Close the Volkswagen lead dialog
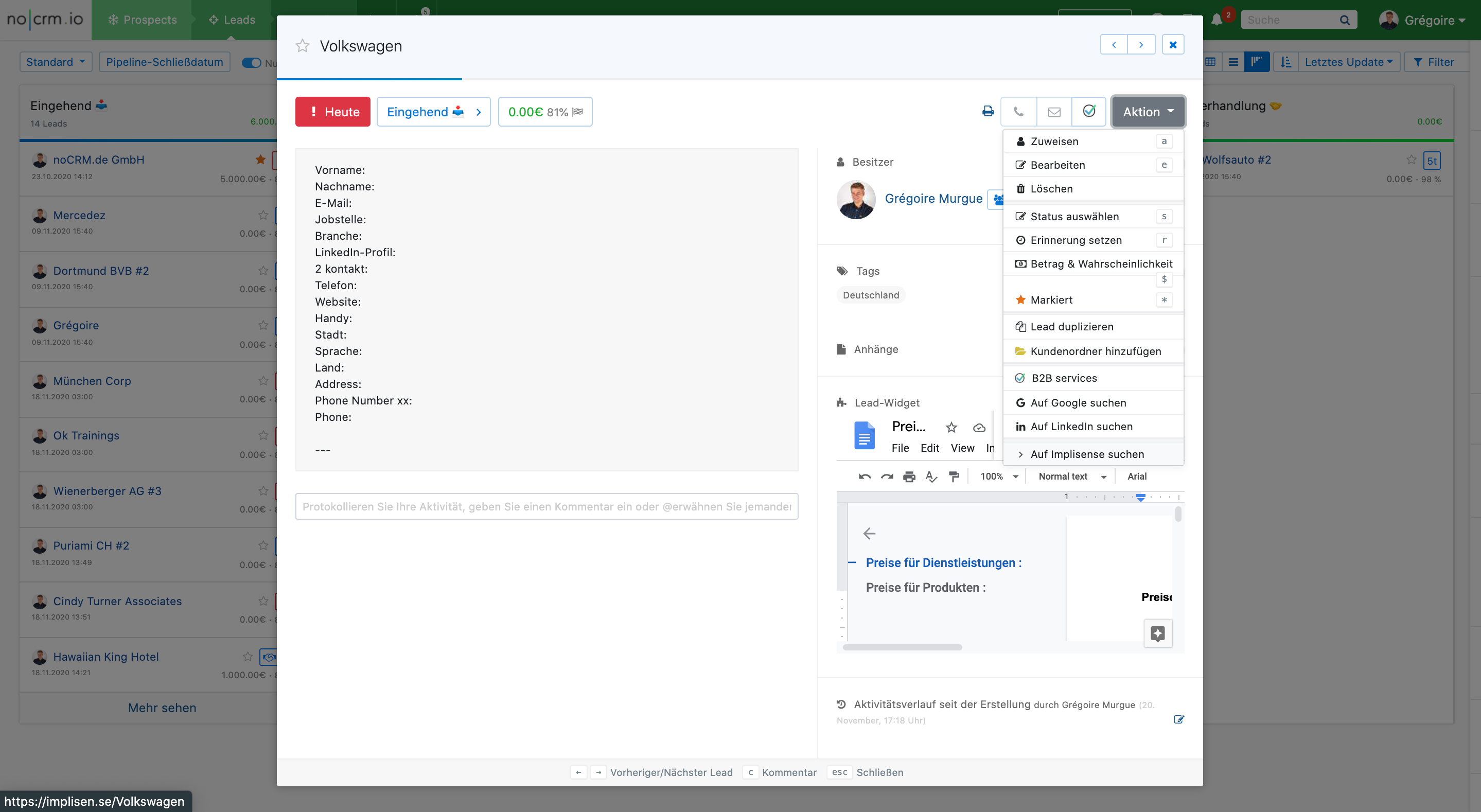The height and width of the screenshot is (812, 1481). point(1173,45)
